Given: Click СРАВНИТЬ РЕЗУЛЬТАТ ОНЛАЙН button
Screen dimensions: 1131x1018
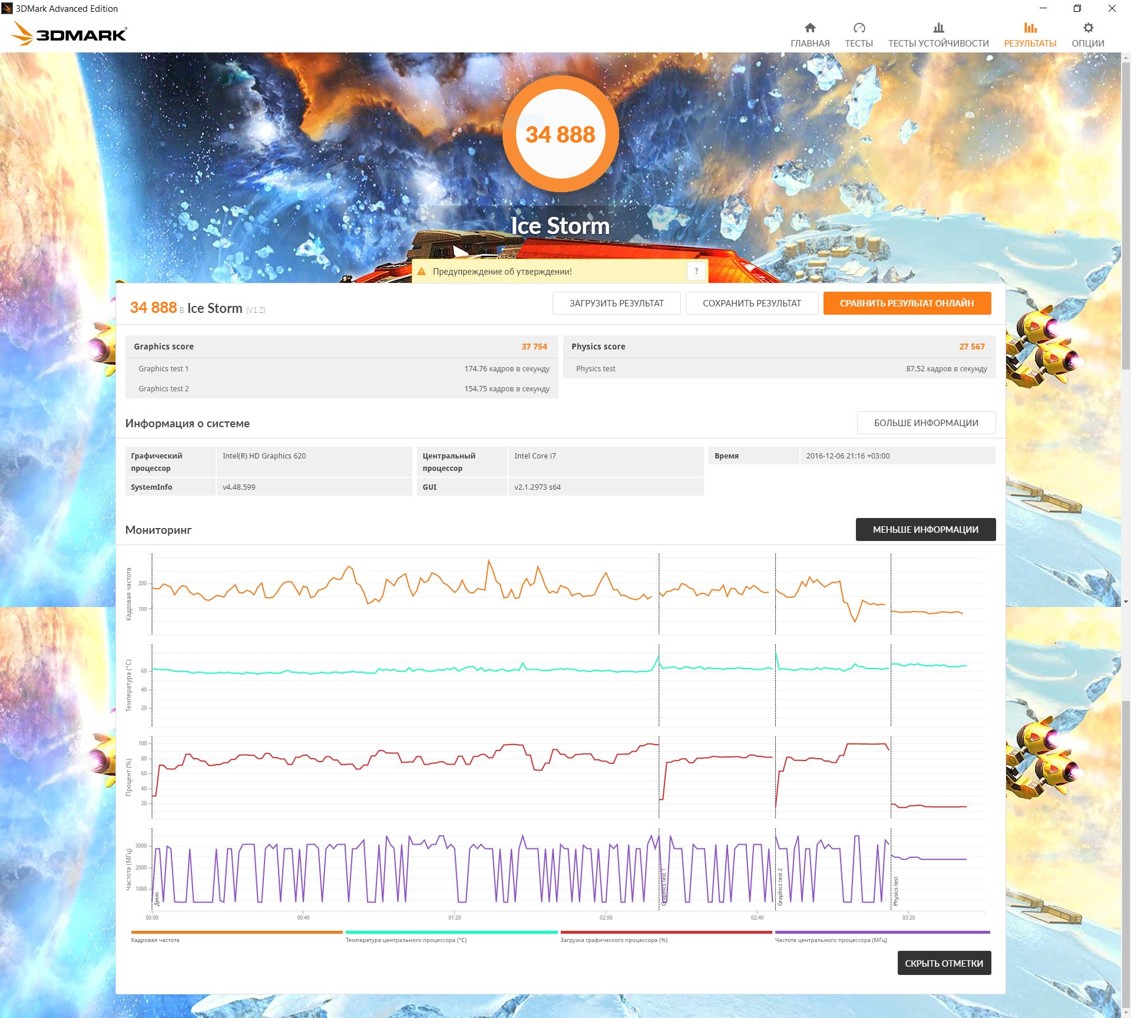Looking at the screenshot, I should click(x=907, y=303).
